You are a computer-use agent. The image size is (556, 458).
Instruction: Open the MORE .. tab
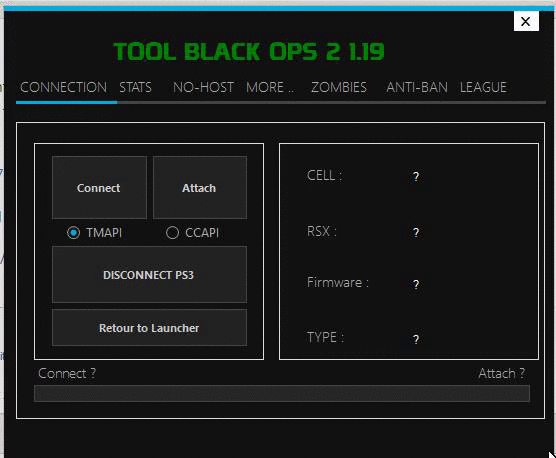[270, 87]
